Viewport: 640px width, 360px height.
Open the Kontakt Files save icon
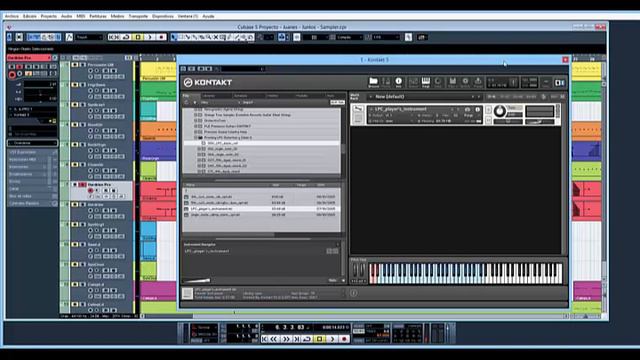[x=452, y=82]
